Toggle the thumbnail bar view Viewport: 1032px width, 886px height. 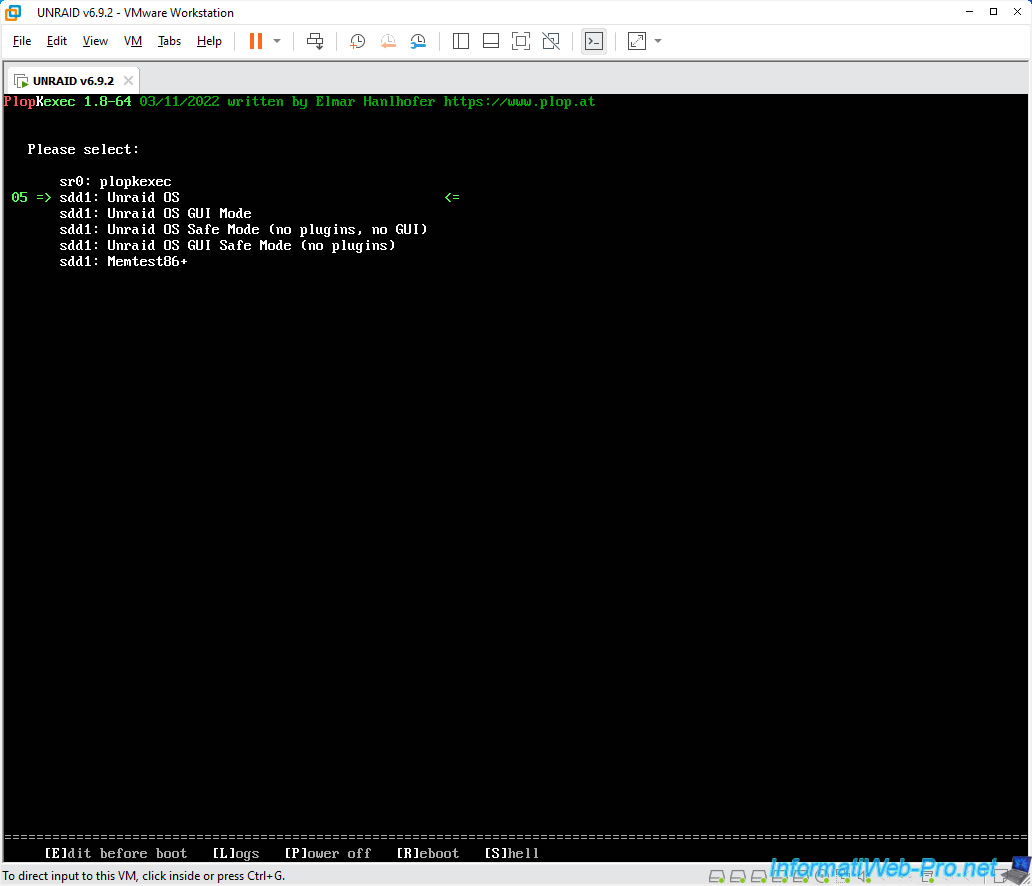click(x=491, y=41)
